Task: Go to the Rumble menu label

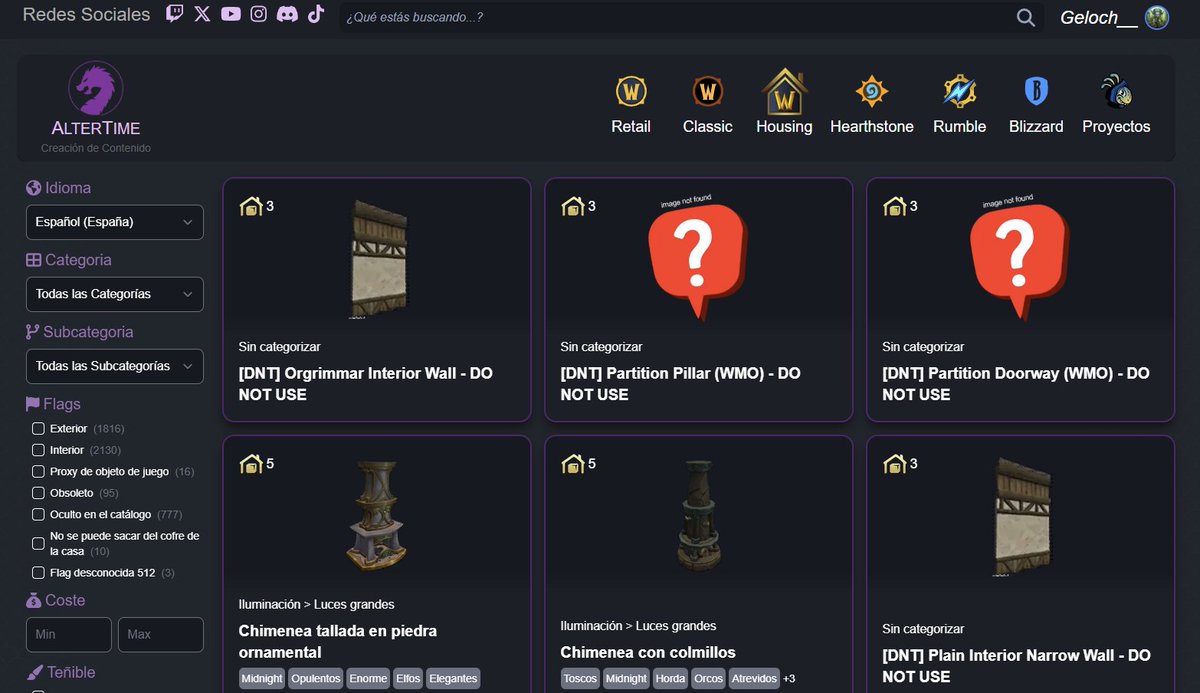Action: (960, 127)
